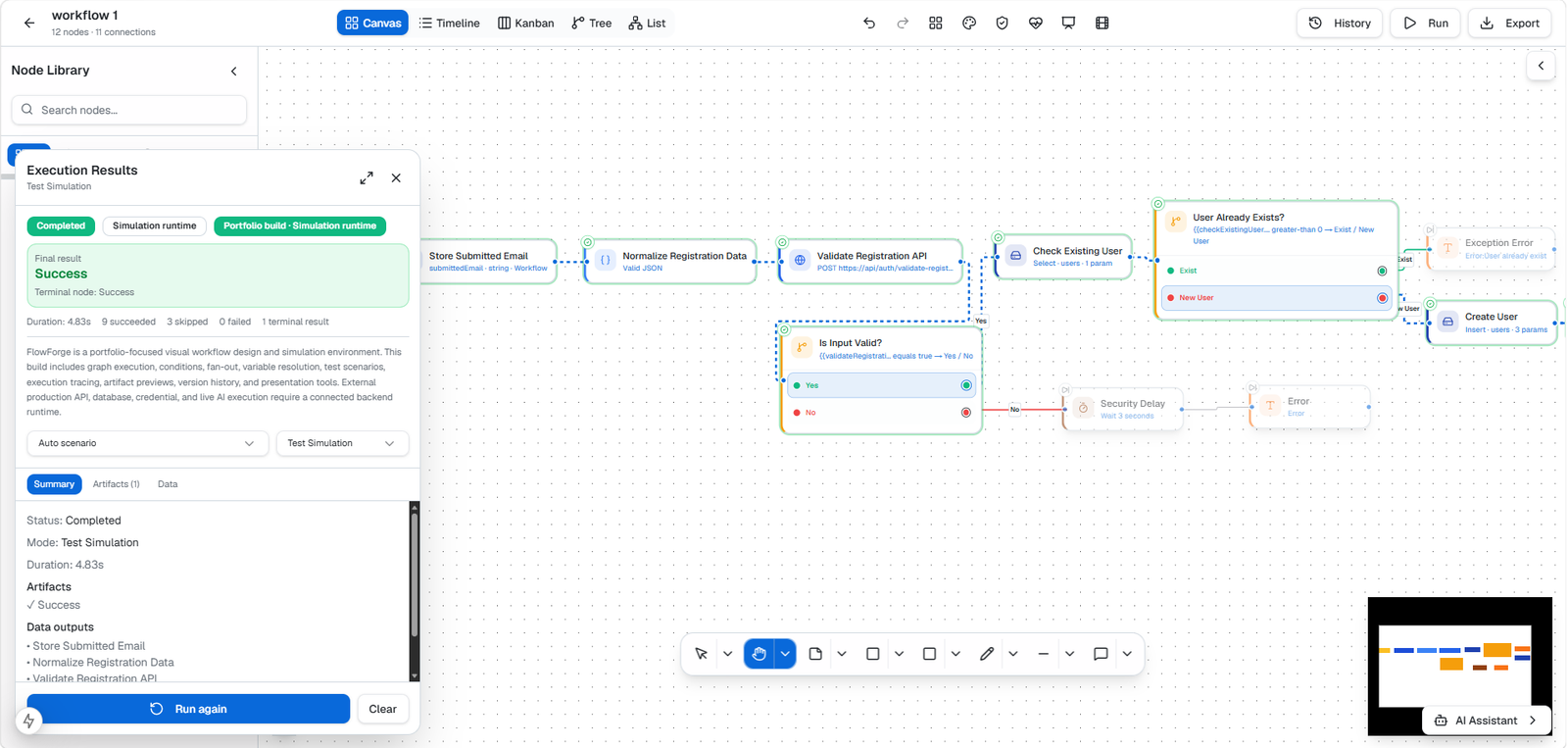Click the film strip icon

coord(1102,23)
